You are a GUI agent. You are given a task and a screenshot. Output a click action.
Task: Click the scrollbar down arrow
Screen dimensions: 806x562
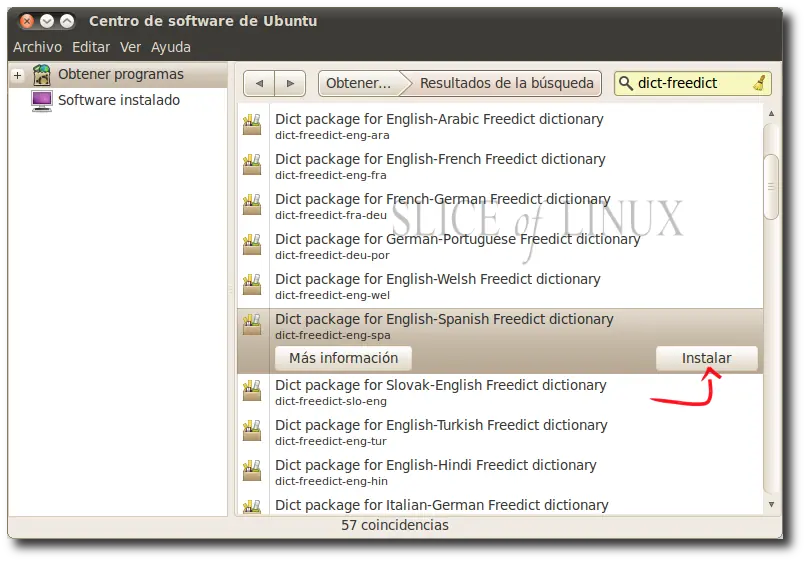pos(771,505)
